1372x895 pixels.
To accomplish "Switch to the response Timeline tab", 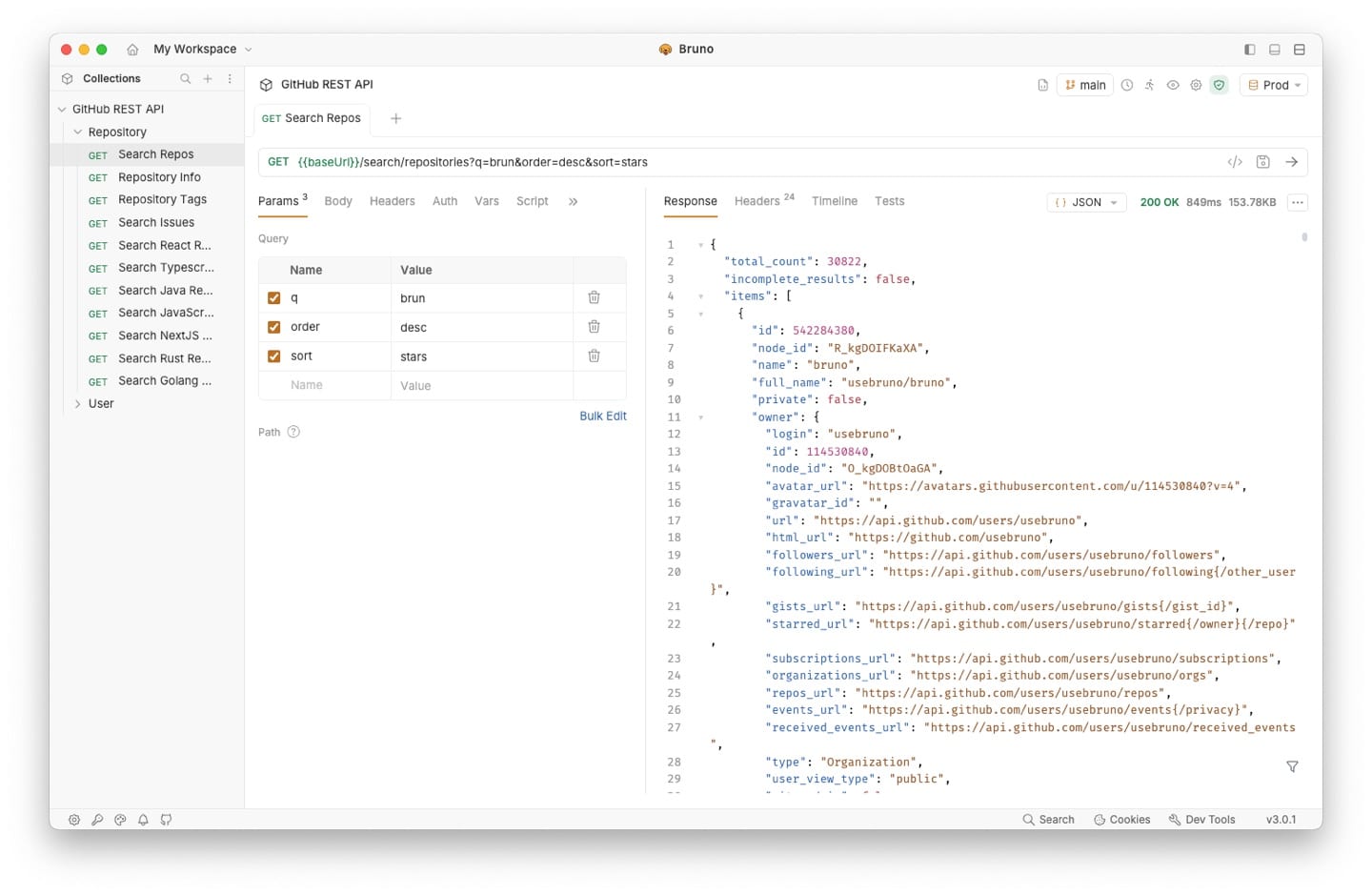I will pyautogui.click(x=835, y=201).
